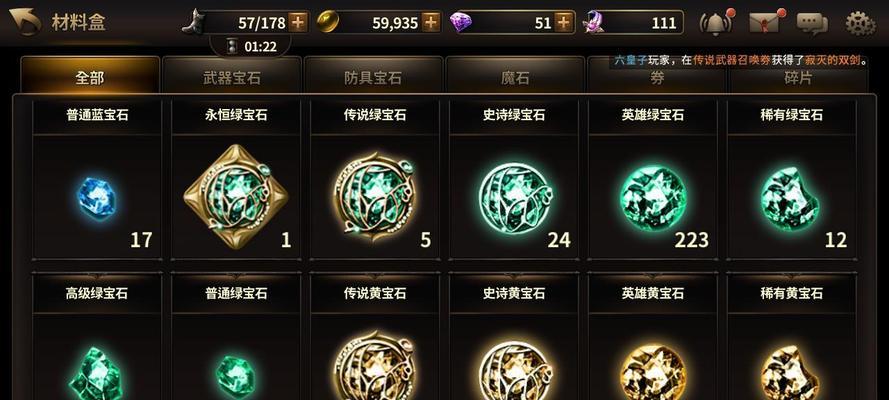Go back using the arrow beside 材料盒
The width and height of the screenshot is (889, 400).
25,22
